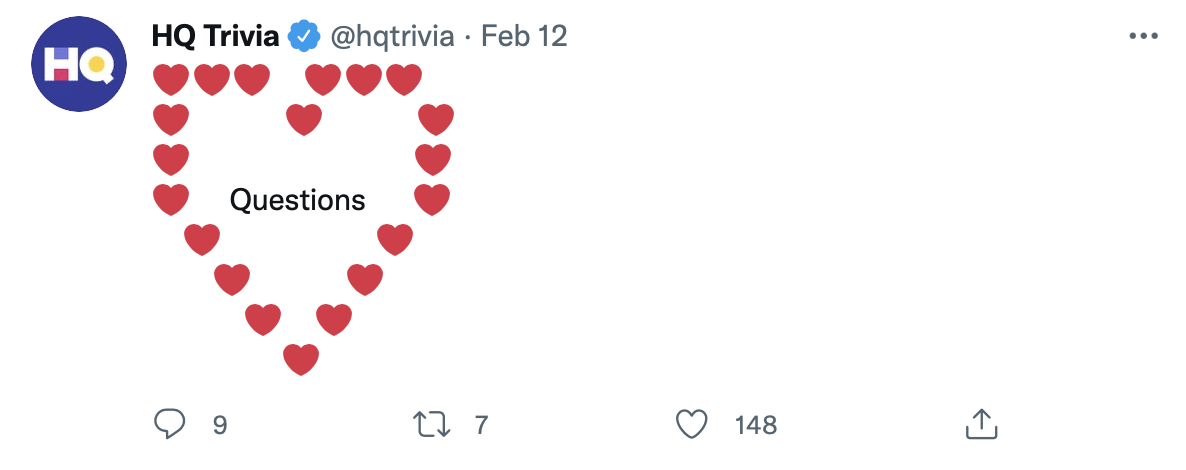Like the tweet with the heart outline icon
This screenshot has height=470, width=1186.
tap(692, 424)
